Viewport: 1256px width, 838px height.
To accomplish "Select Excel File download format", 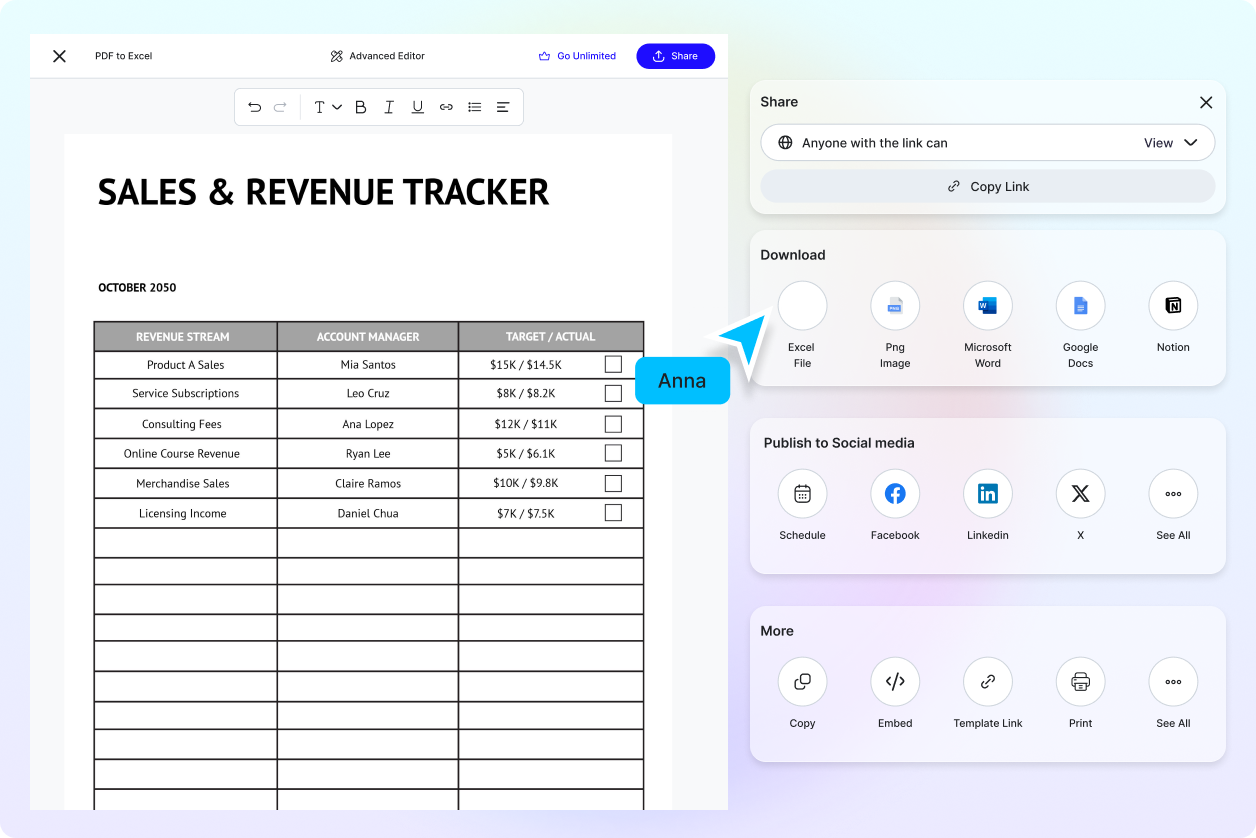I will tap(801, 306).
